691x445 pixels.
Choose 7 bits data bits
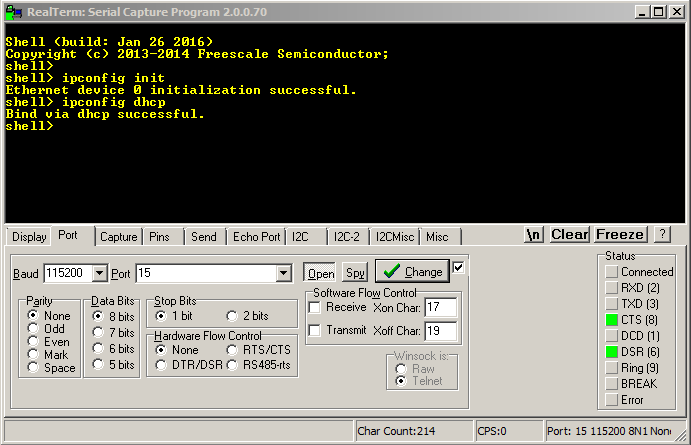[98, 332]
